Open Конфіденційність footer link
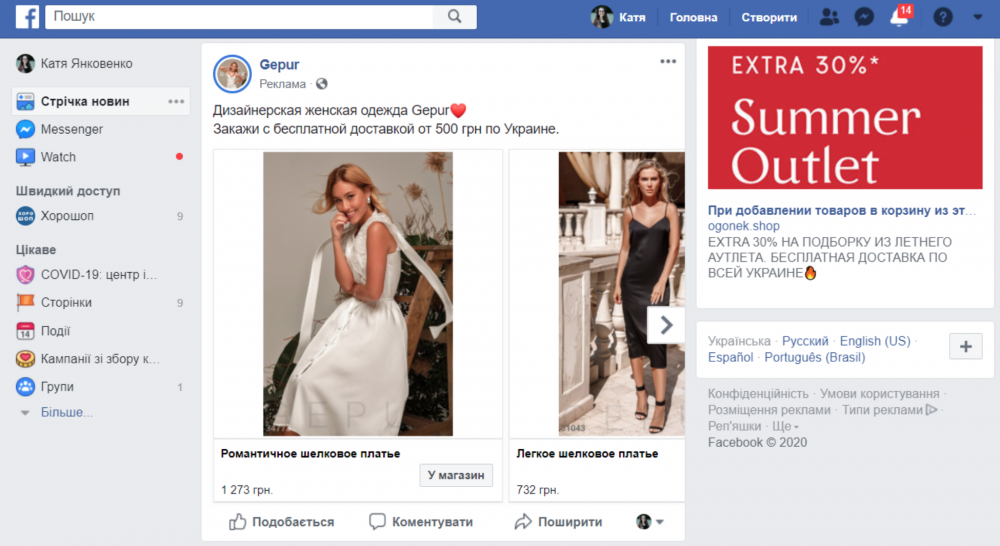Image resolution: width=1000 pixels, height=546 pixels. click(x=758, y=394)
